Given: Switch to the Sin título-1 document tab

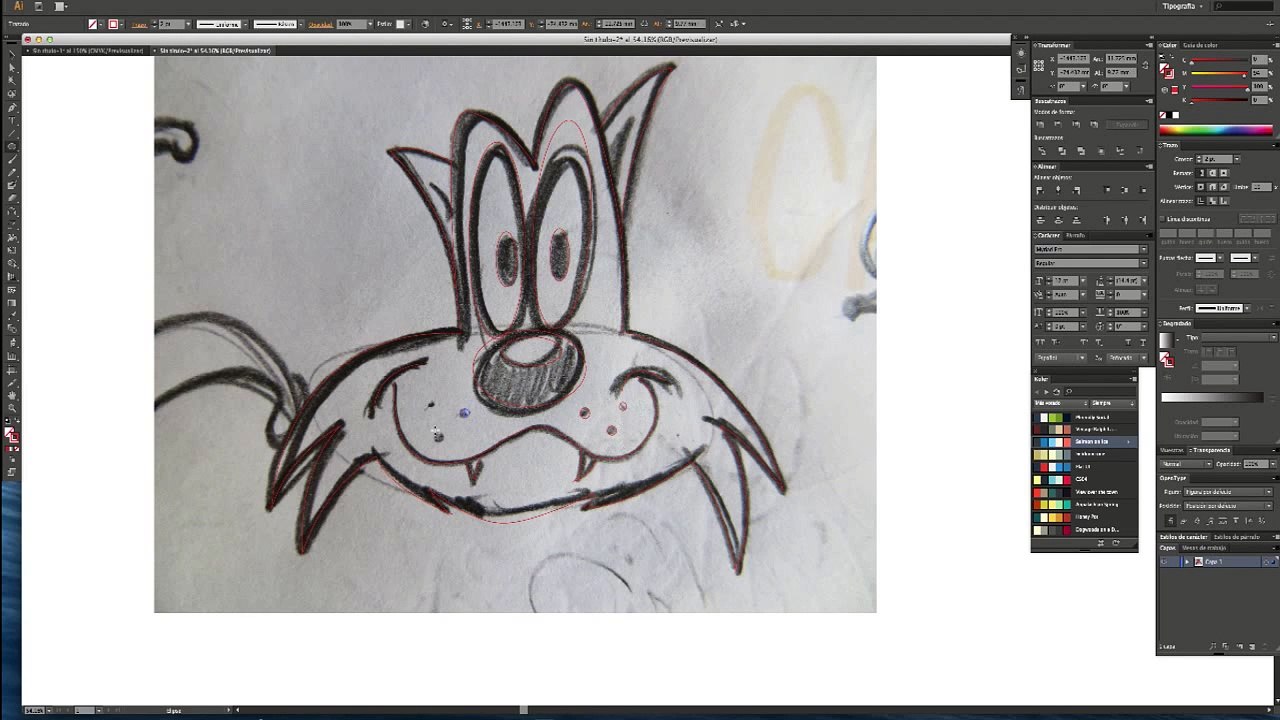Looking at the screenshot, I should (88, 50).
